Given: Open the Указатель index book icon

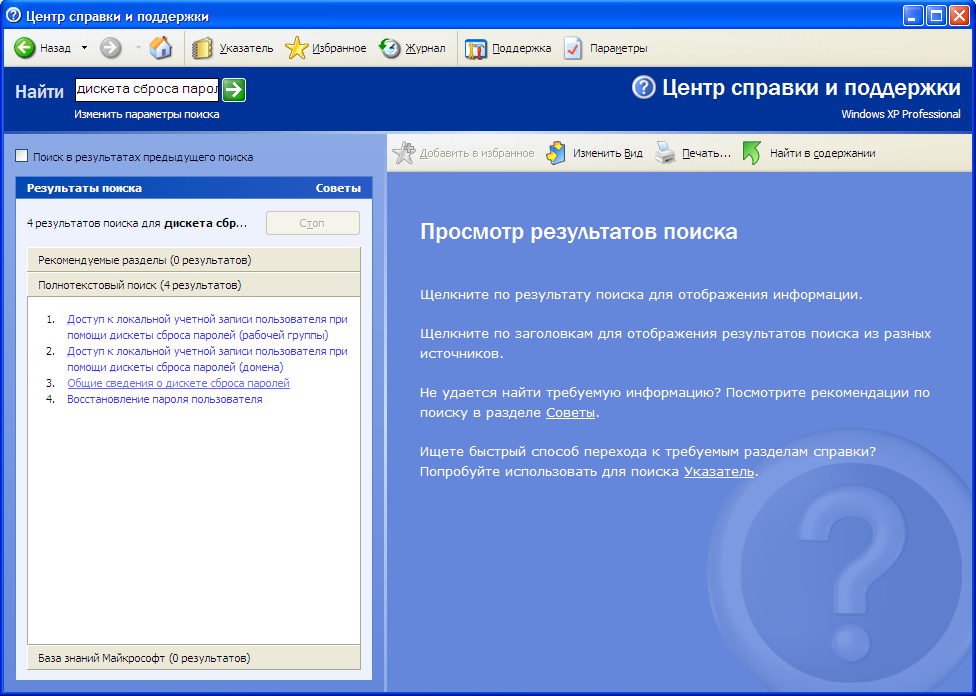Looking at the screenshot, I should click(x=203, y=48).
